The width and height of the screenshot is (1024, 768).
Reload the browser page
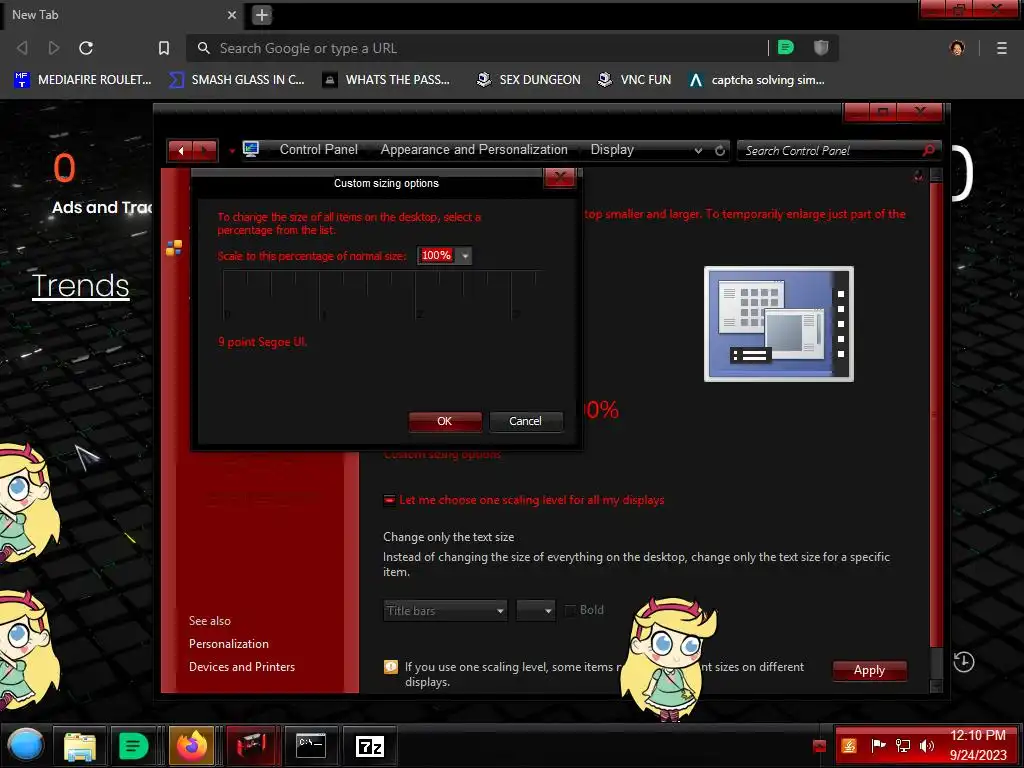click(x=86, y=48)
